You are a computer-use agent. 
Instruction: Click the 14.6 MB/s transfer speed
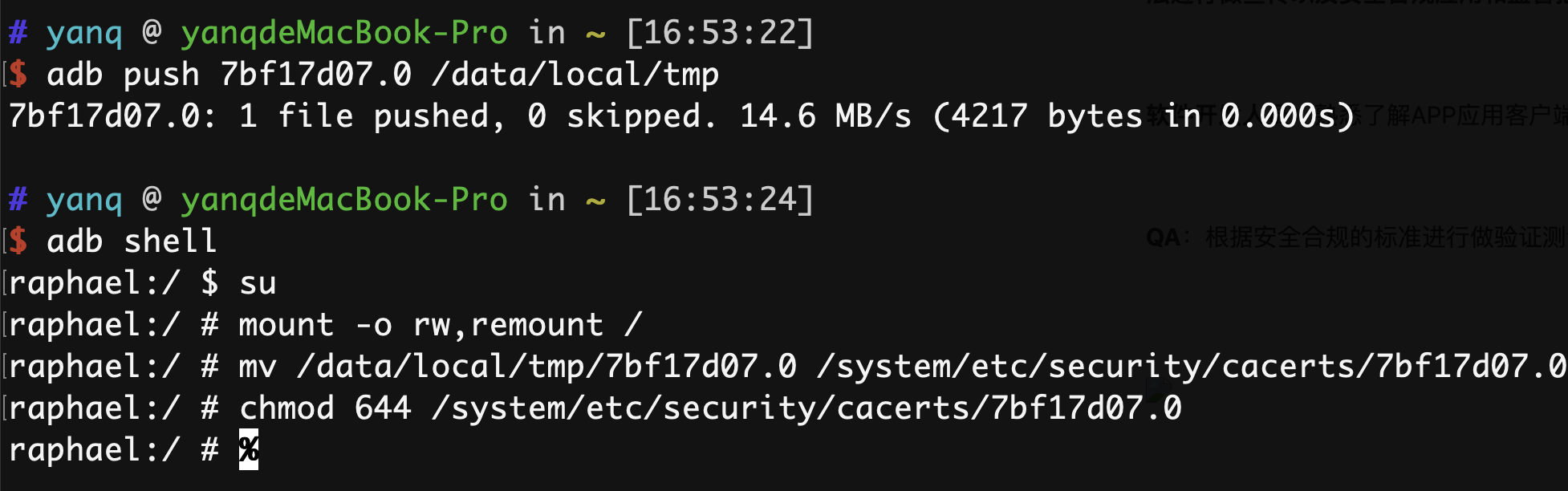tap(825, 116)
